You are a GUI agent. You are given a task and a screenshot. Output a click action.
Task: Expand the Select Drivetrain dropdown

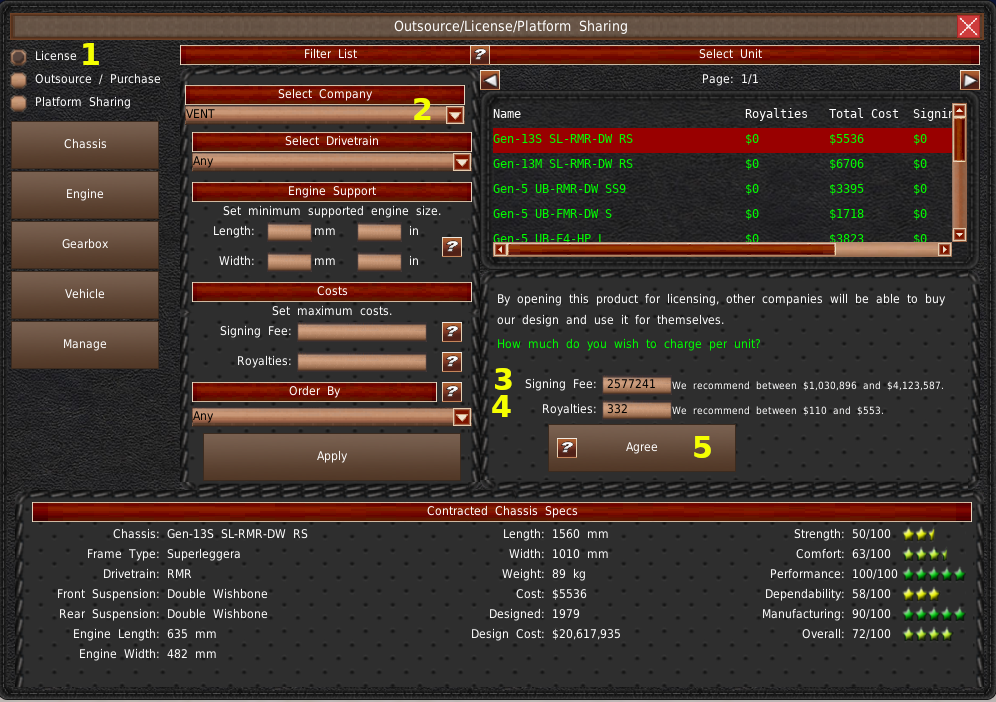click(462, 162)
